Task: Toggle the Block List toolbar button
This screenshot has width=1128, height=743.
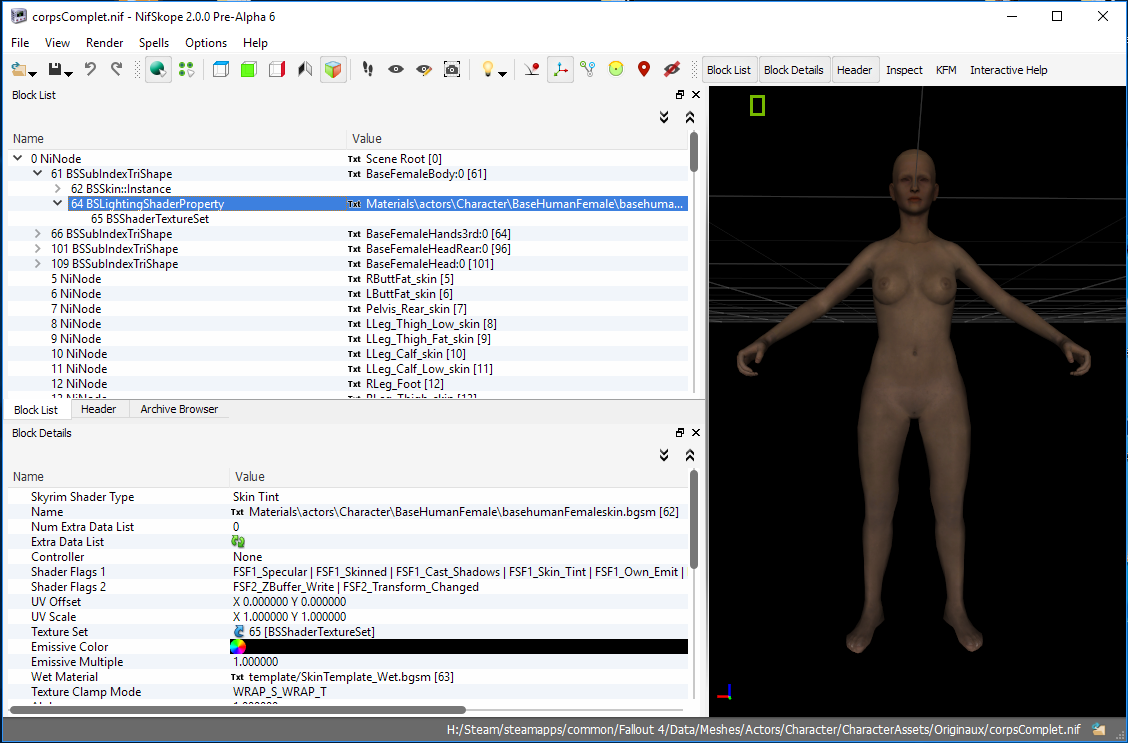Action: click(729, 70)
